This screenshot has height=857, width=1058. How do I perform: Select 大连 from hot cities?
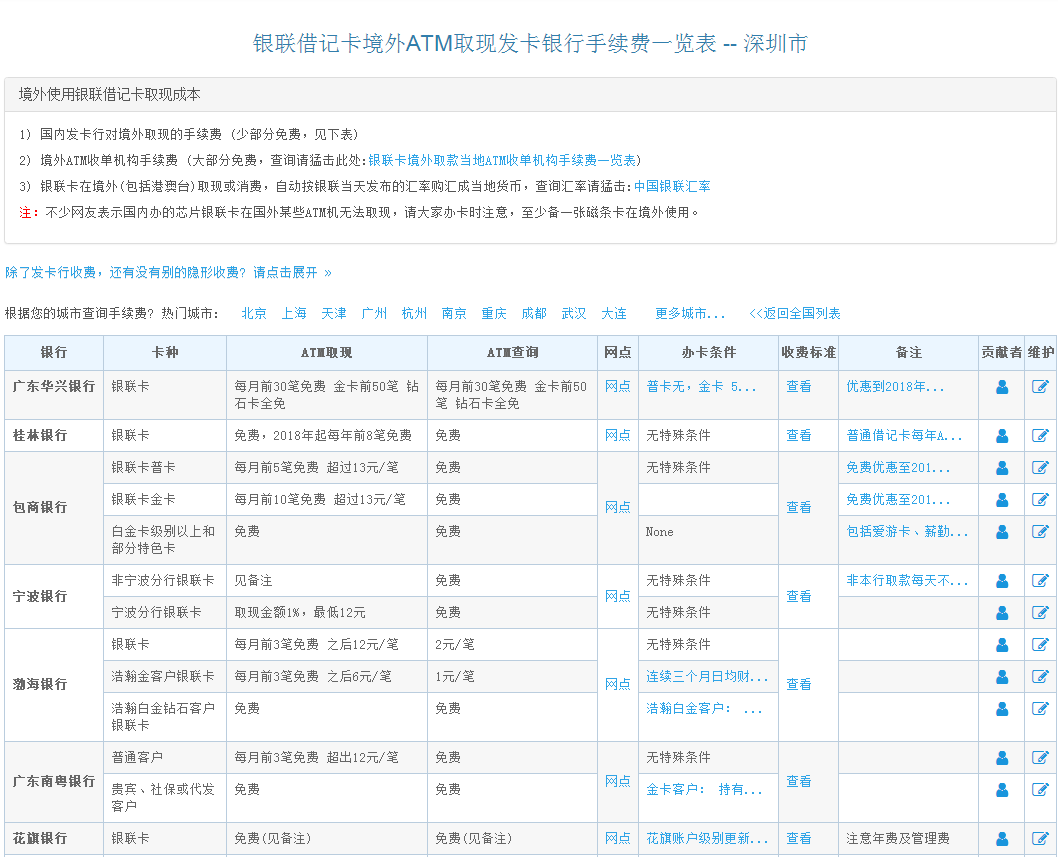(x=614, y=313)
